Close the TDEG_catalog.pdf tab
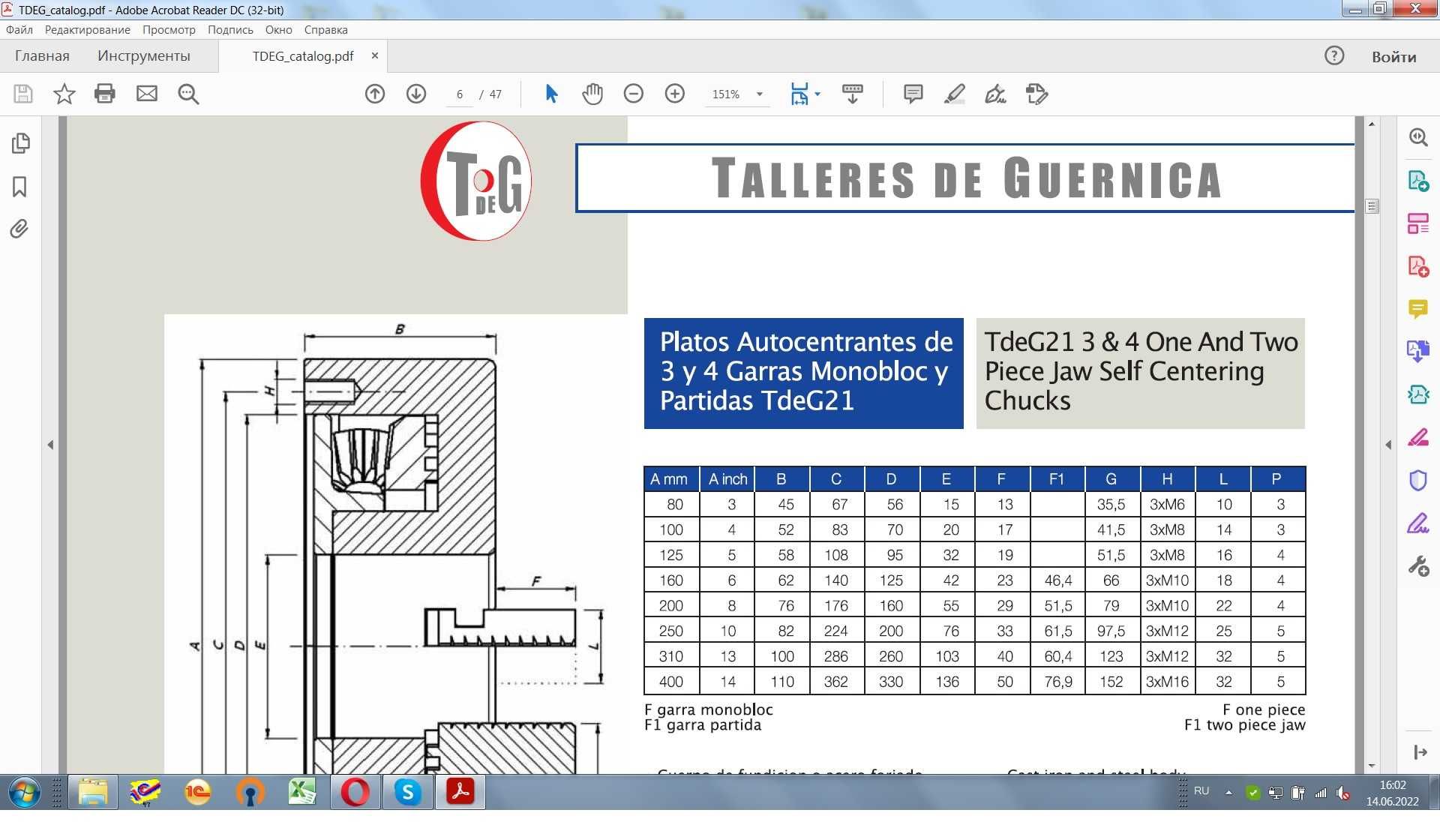This screenshot has height=840, width=1440. 375,56
